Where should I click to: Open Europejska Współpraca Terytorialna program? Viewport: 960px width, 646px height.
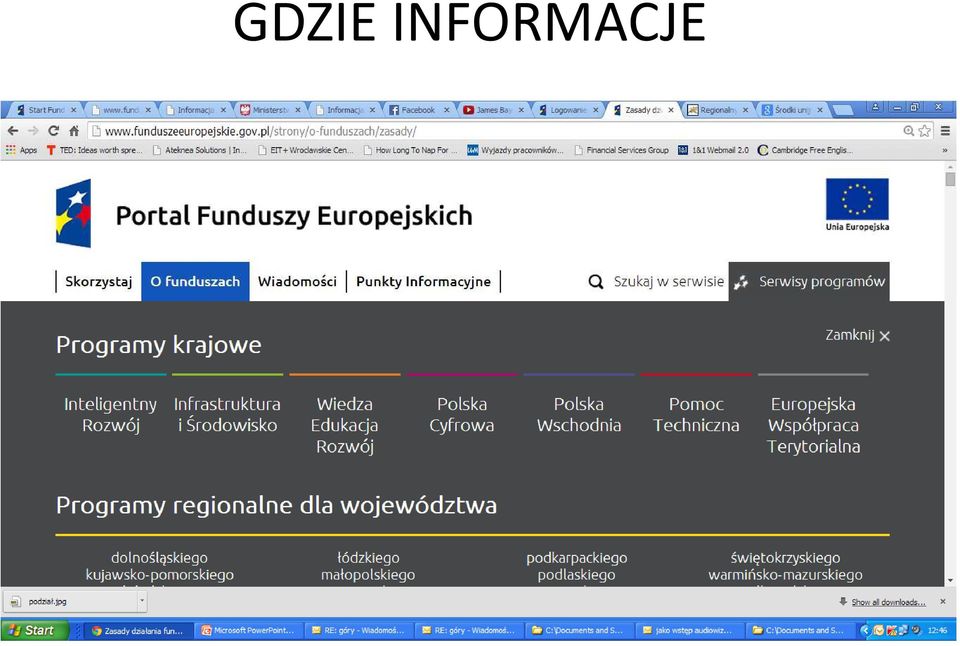pos(813,426)
